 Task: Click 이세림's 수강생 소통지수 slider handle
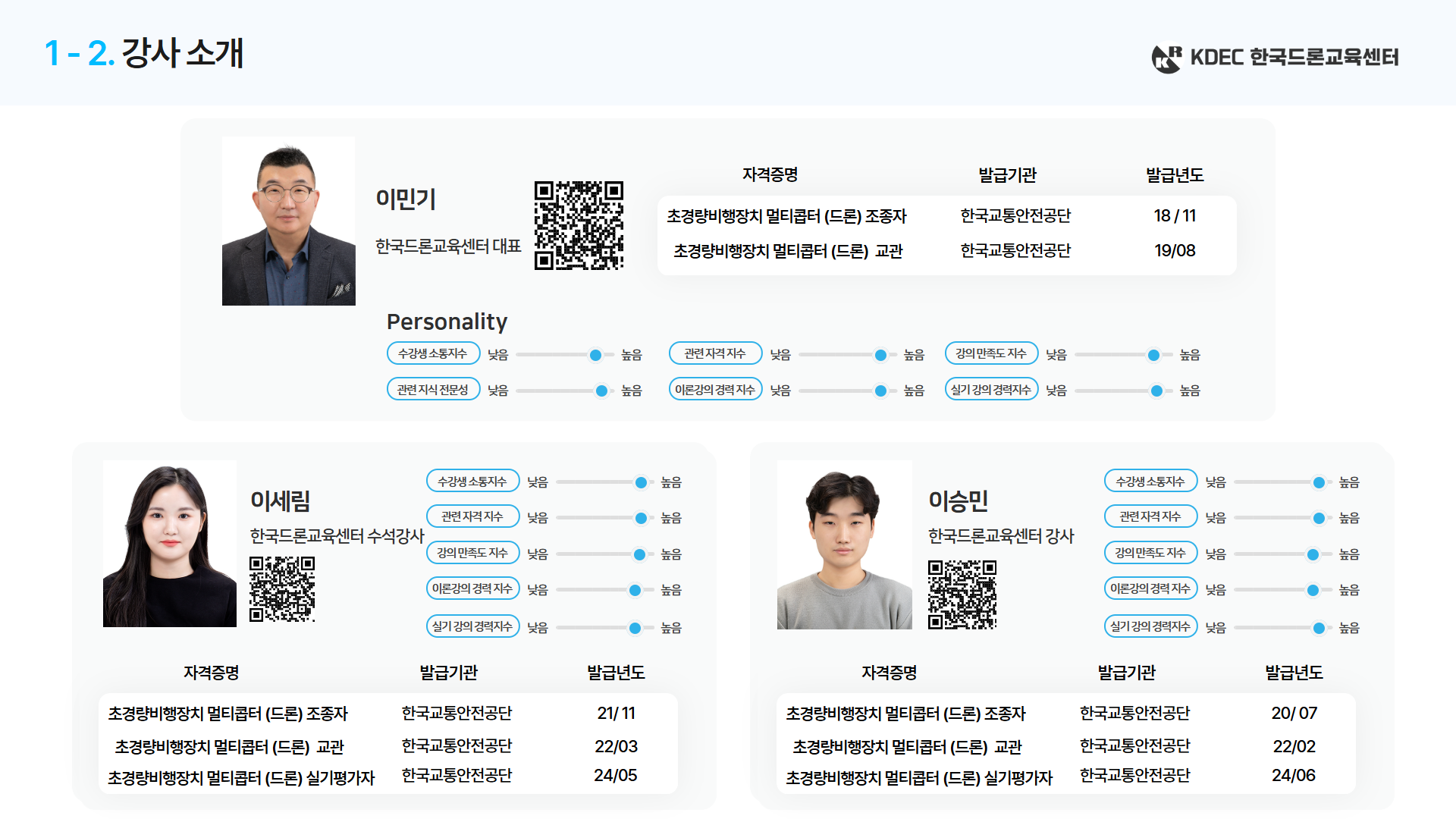[641, 482]
